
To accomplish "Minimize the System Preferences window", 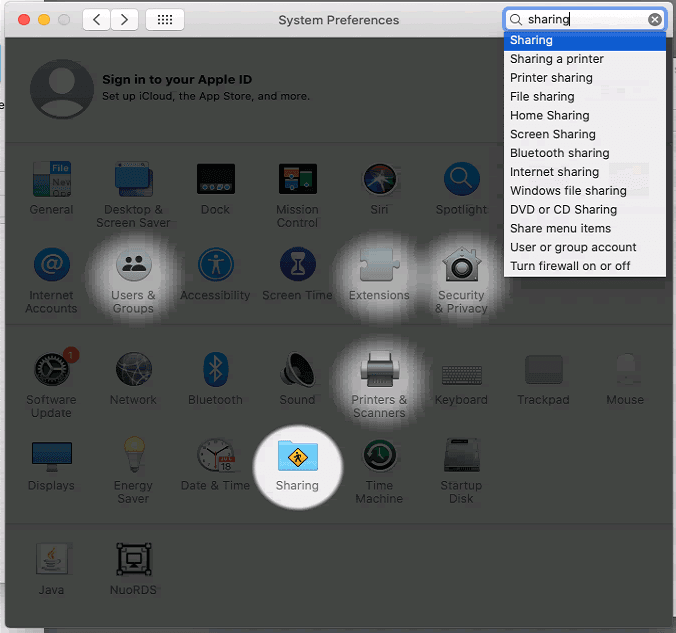I will (44, 20).
